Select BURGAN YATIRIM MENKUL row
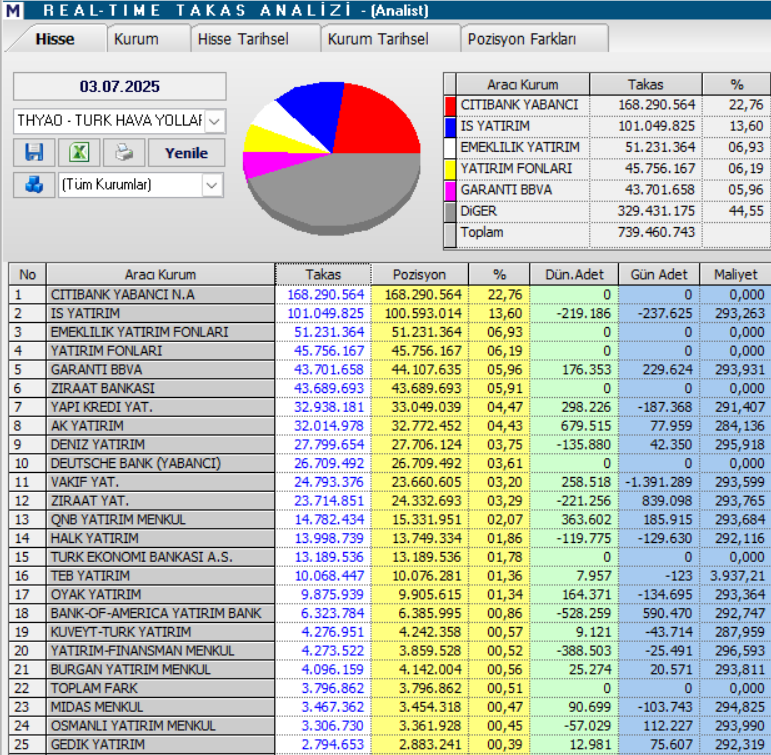 (x=390, y=669)
